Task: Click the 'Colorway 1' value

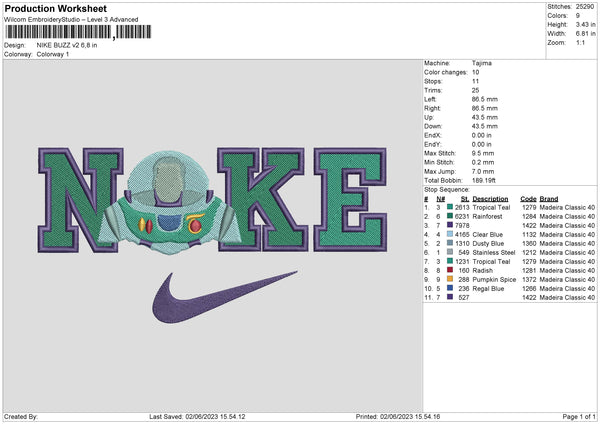Action: tap(53, 54)
